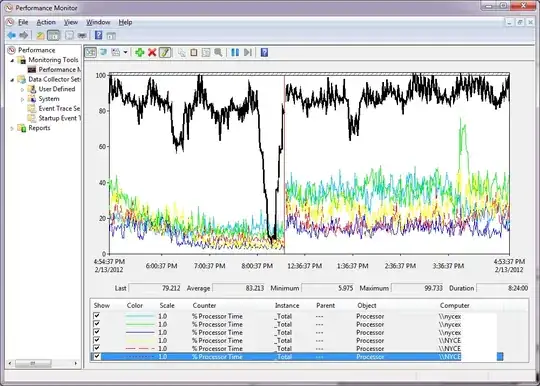Click the Paste Counter List clipboard icon
Screen dimensions: 540x386
click(194, 52)
